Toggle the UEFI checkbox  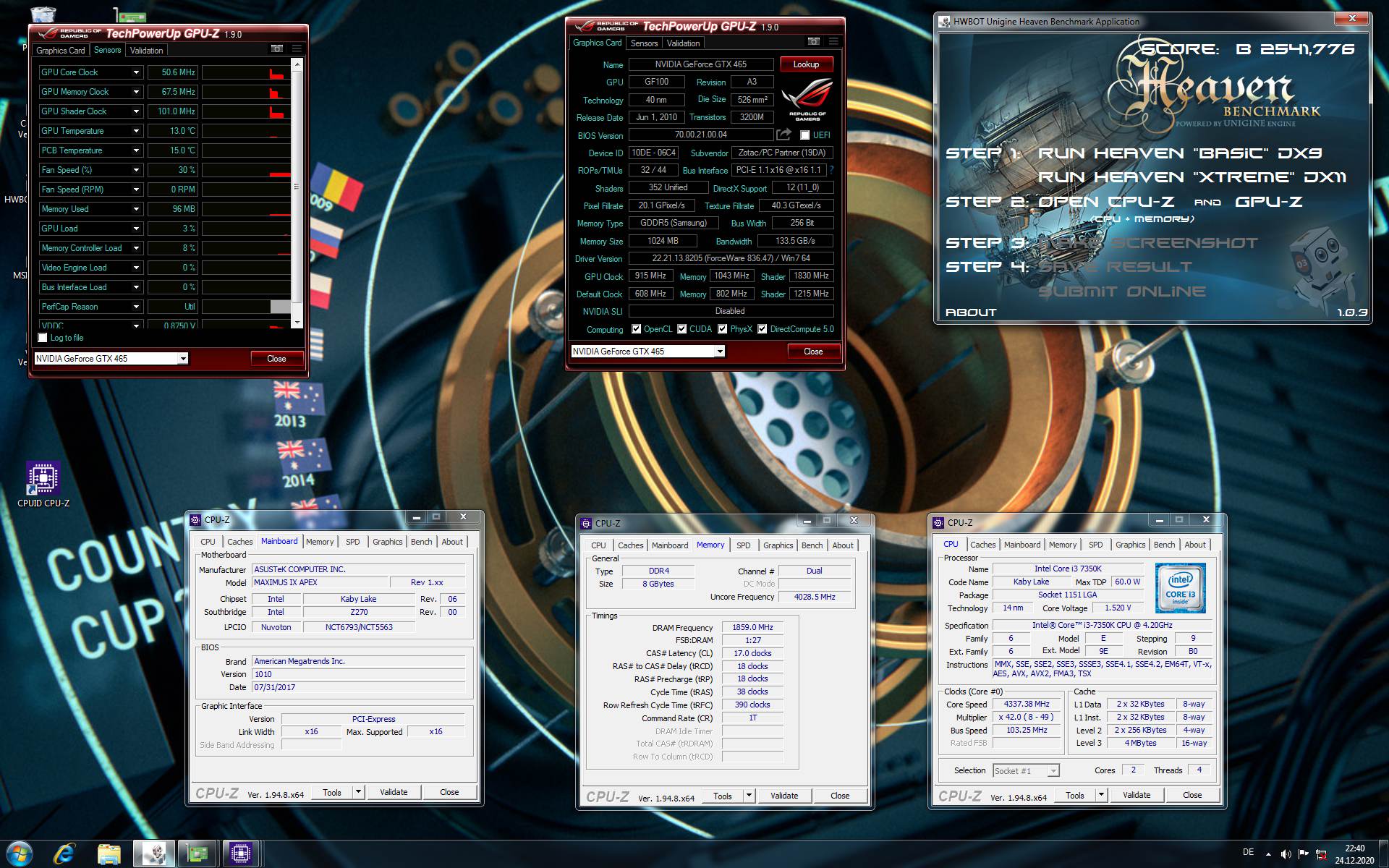coord(804,135)
